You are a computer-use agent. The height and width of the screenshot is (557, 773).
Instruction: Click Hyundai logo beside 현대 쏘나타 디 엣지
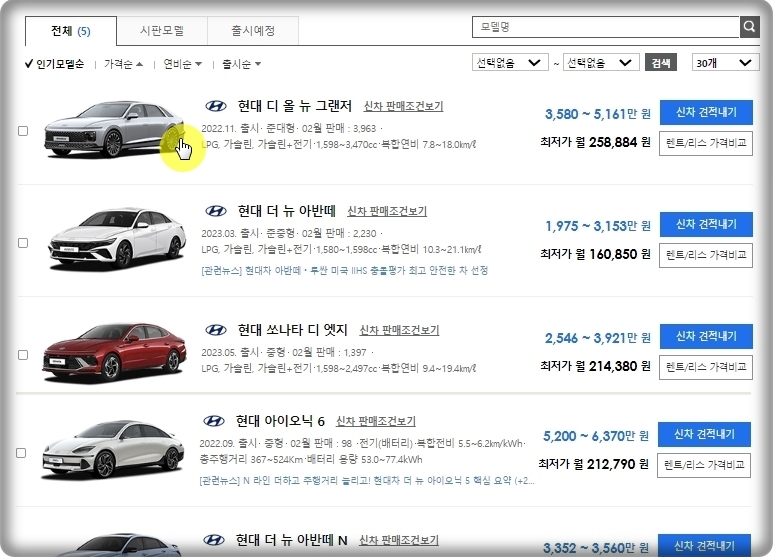[x=216, y=330]
